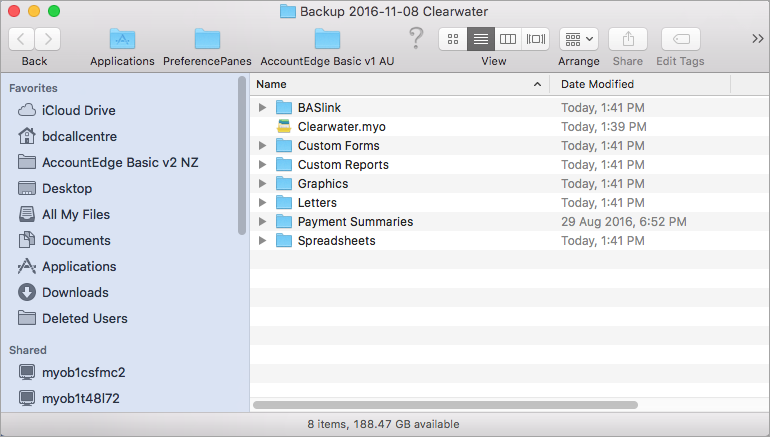Open iCloud Drive in sidebar

coord(78,110)
